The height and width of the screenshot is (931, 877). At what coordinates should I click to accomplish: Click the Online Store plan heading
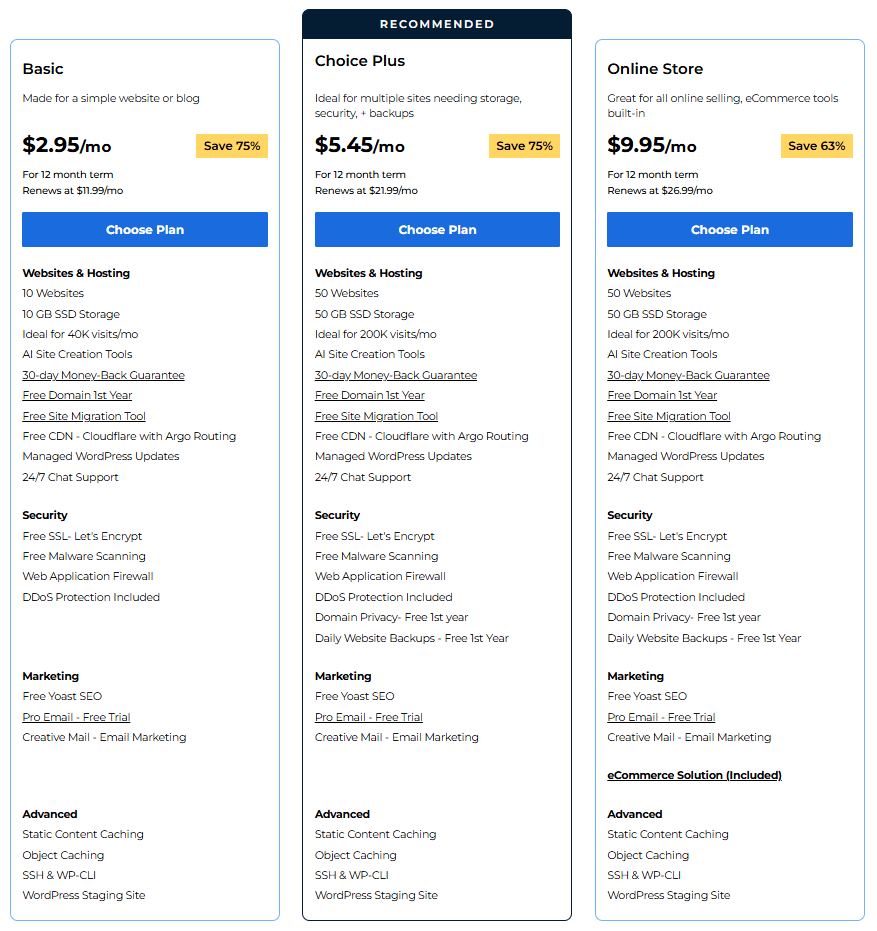pos(655,69)
